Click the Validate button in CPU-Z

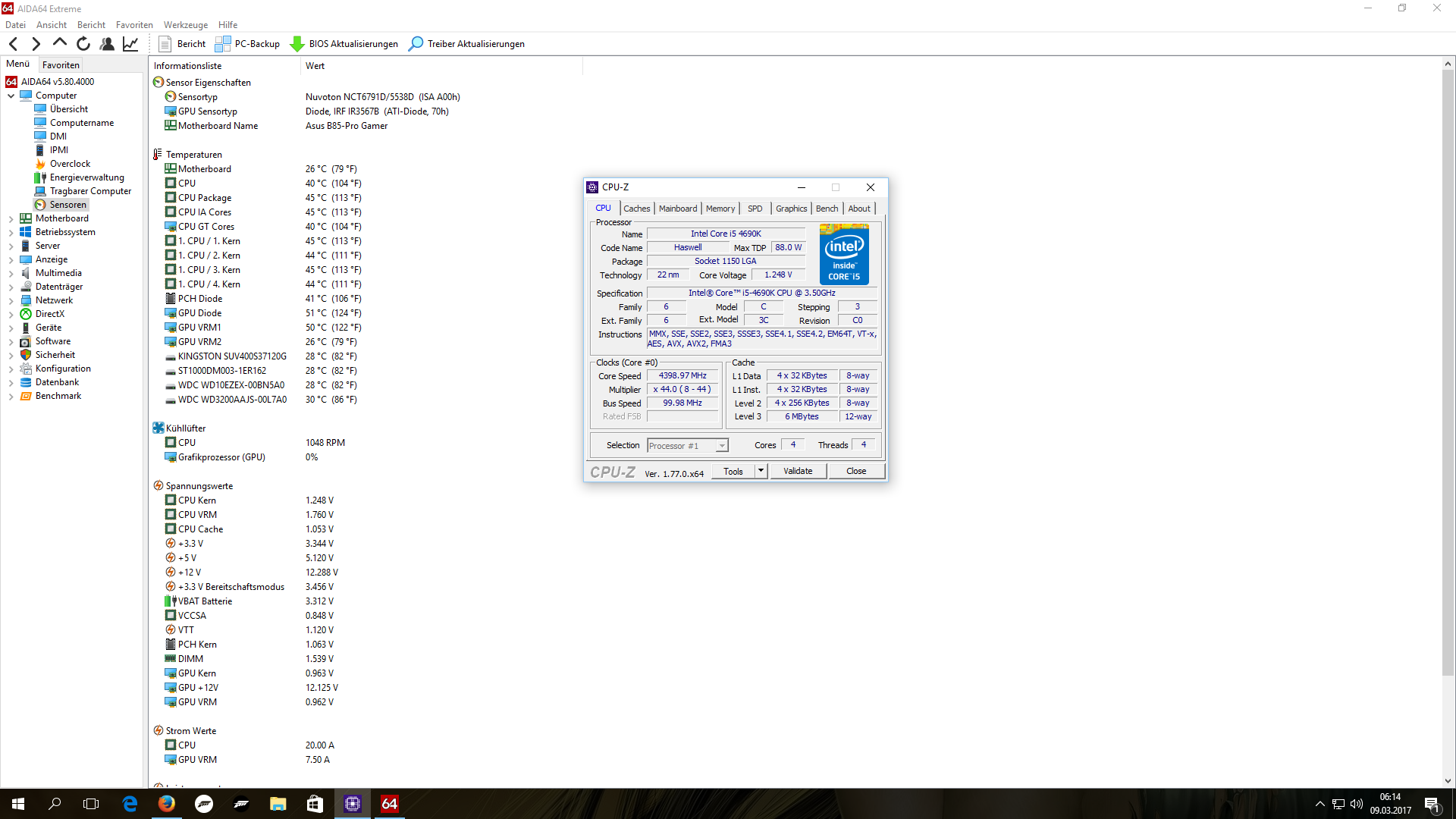point(798,471)
